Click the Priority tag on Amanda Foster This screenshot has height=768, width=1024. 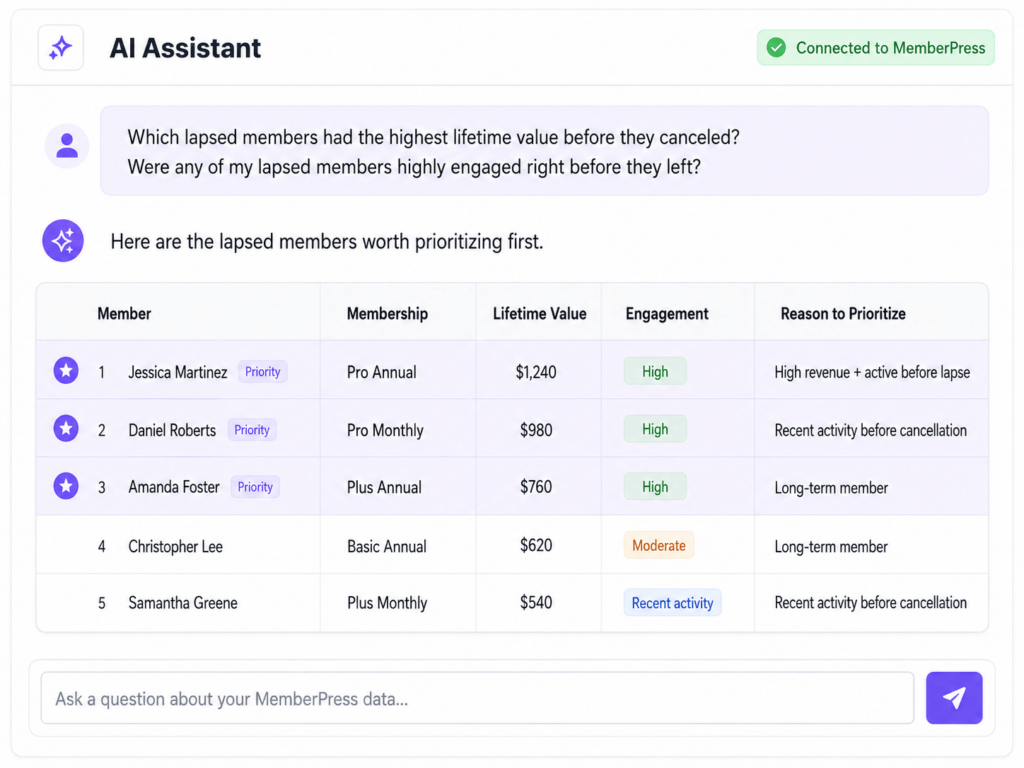coord(255,487)
